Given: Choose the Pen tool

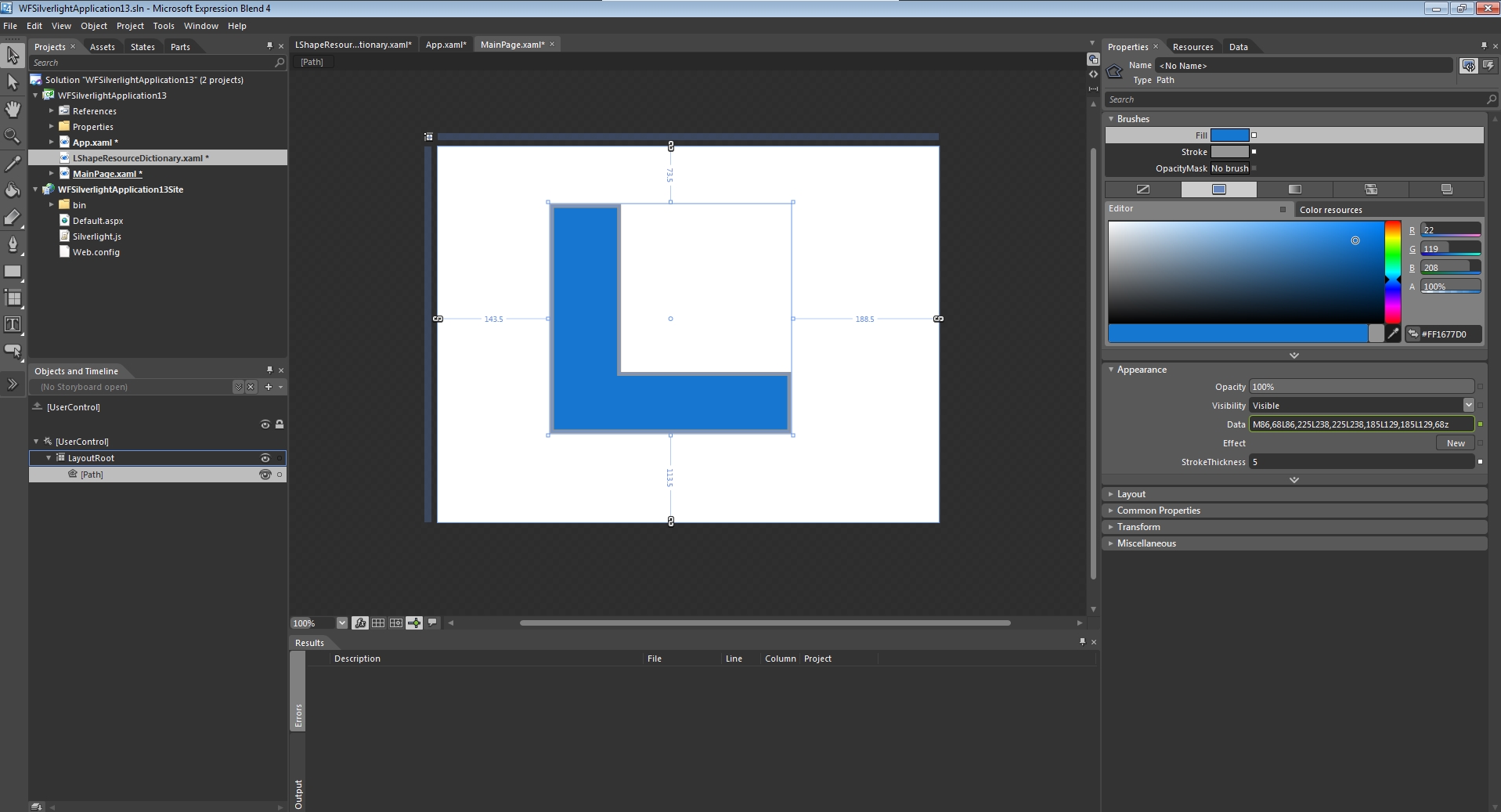Looking at the screenshot, I should 13,244.
